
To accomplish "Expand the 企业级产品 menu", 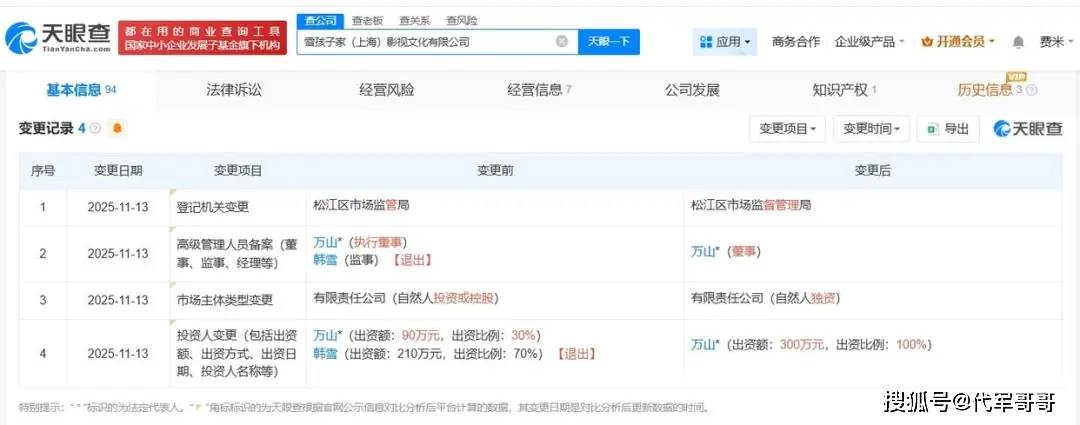I will (870, 42).
